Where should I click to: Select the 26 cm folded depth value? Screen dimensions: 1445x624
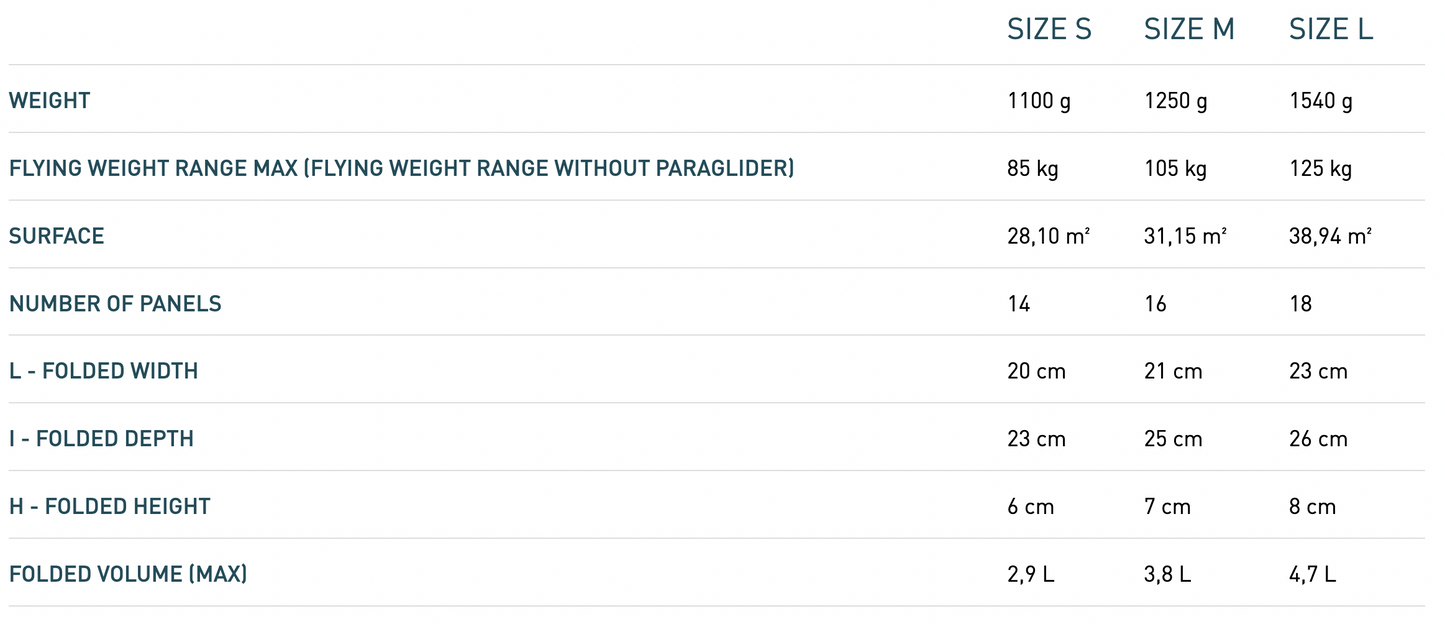pos(1318,439)
